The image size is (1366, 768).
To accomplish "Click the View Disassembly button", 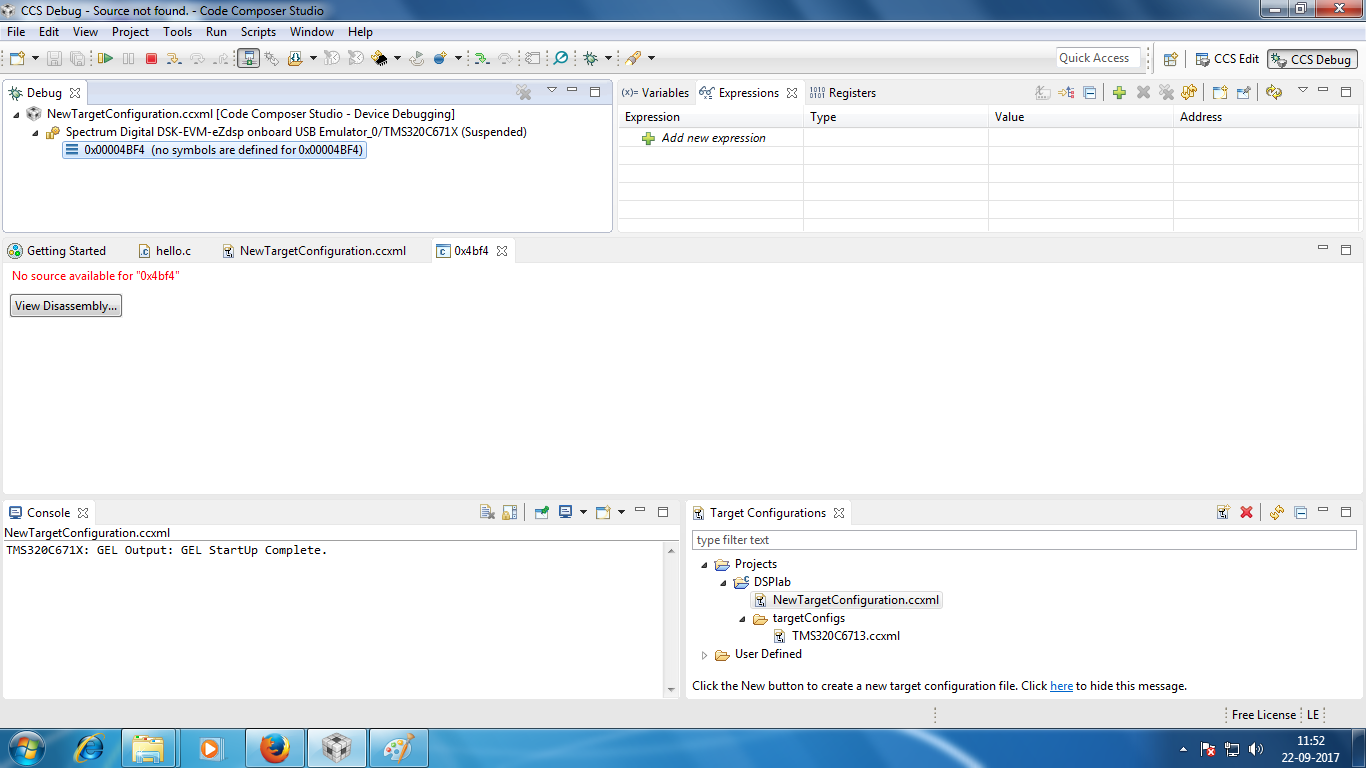I will tap(66, 306).
